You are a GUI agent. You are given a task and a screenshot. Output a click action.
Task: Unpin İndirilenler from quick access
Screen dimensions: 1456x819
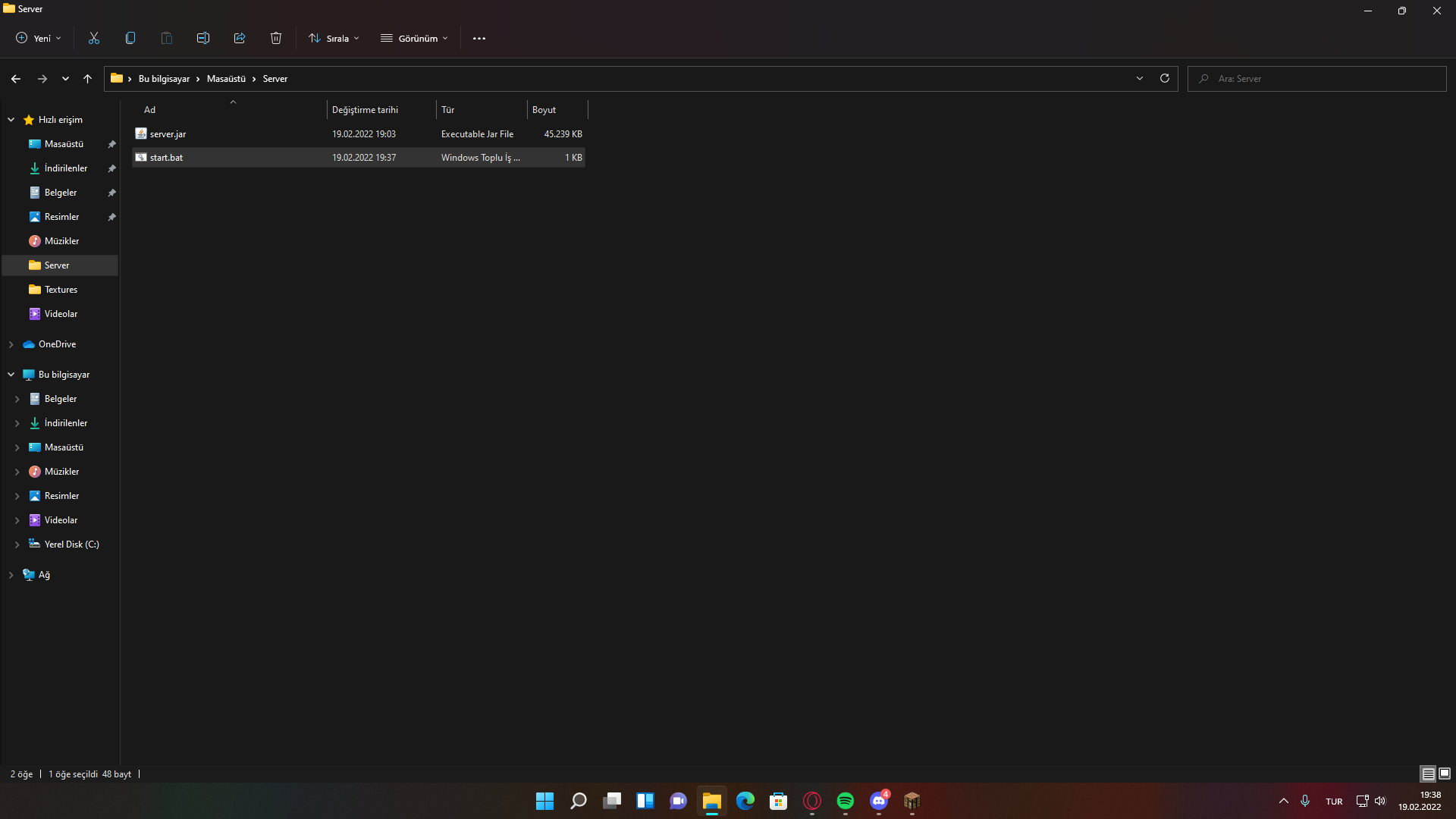click(111, 168)
